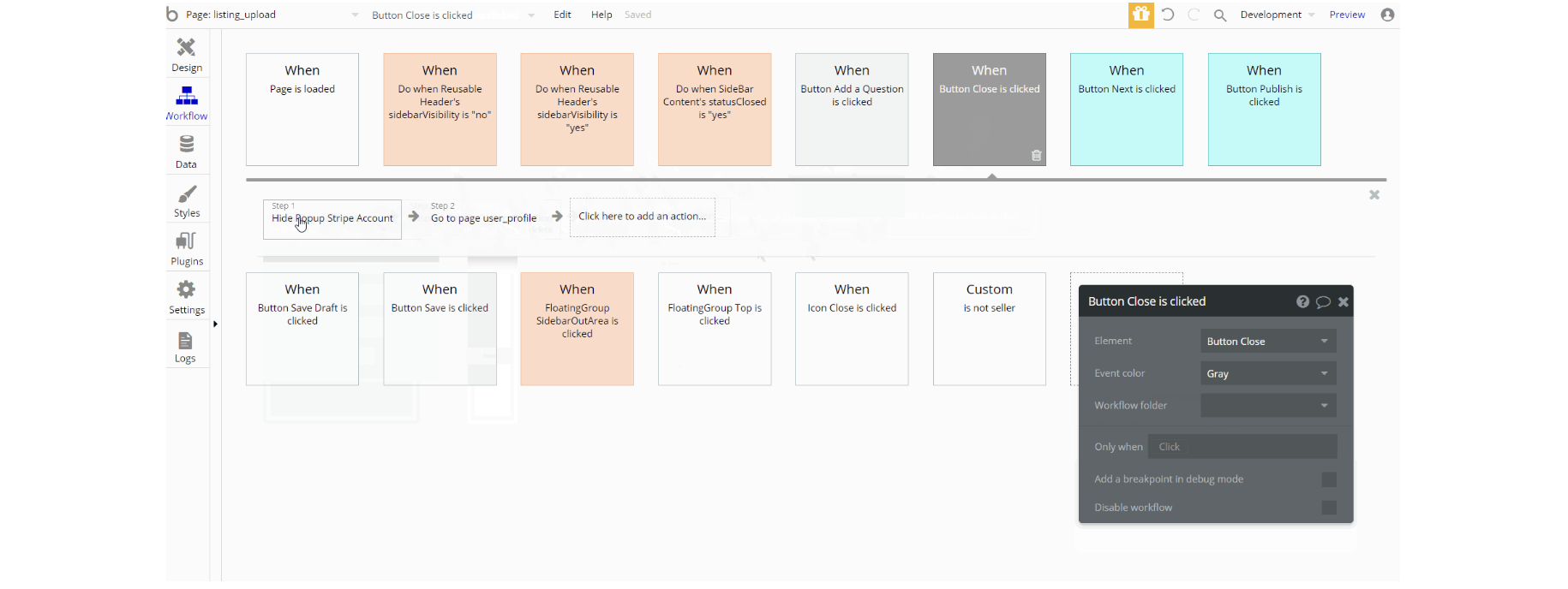Open the Event color dropdown
The width and height of the screenshot is (1568, 589).
1267,374
